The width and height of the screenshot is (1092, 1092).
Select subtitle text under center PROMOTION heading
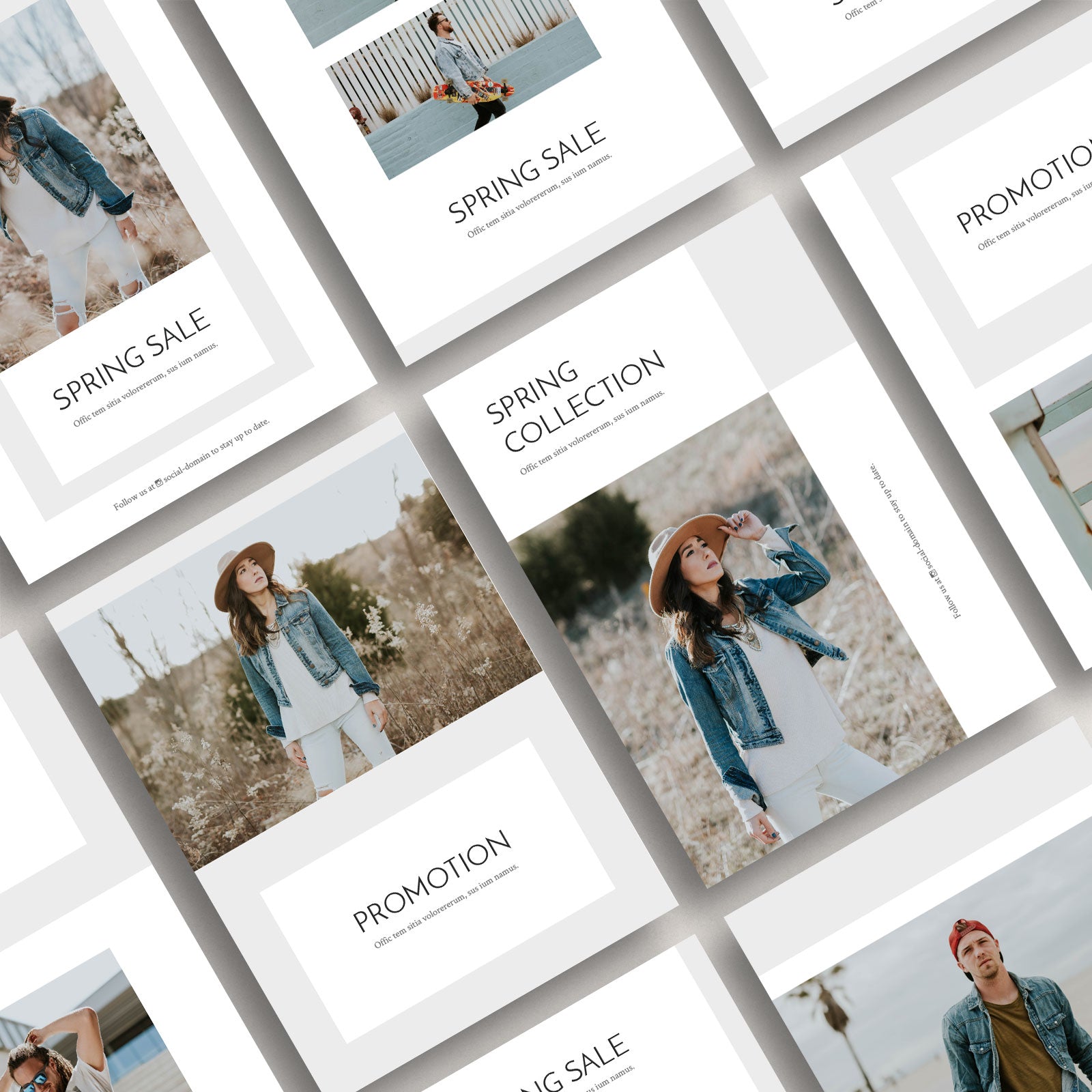tap(446, 906)
